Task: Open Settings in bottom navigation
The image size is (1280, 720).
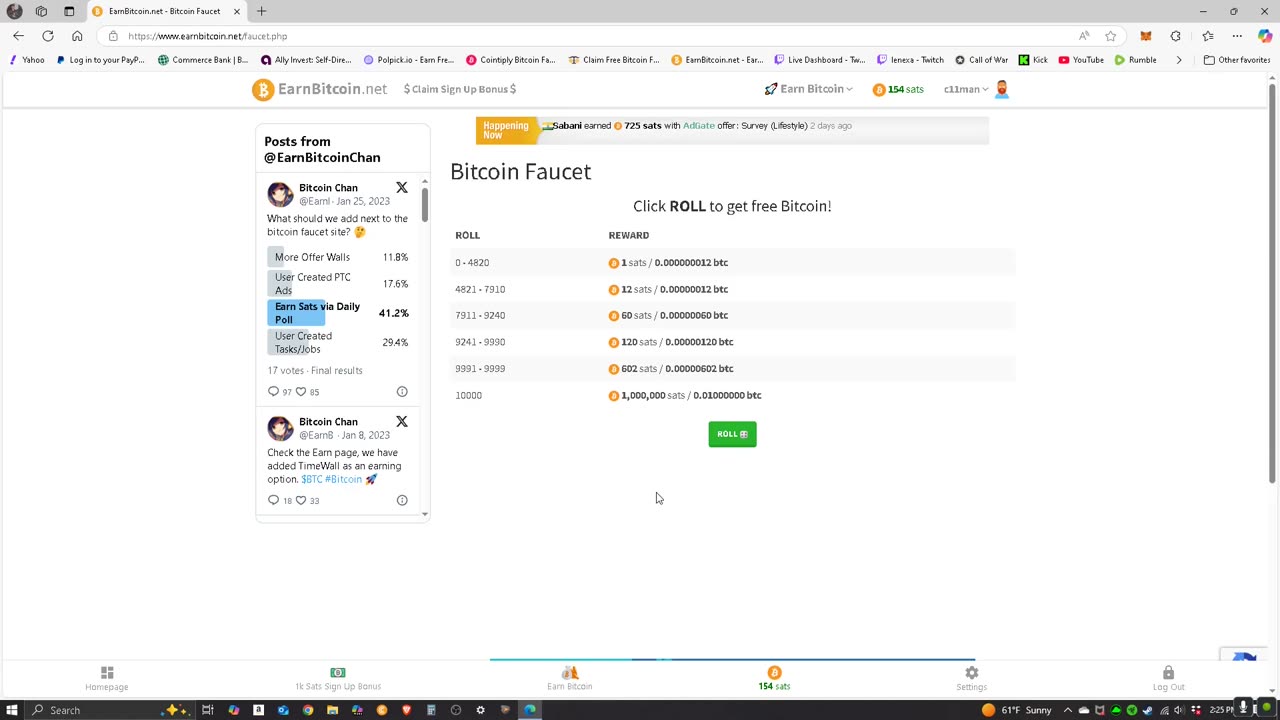Action: click(x=971, y=679)
